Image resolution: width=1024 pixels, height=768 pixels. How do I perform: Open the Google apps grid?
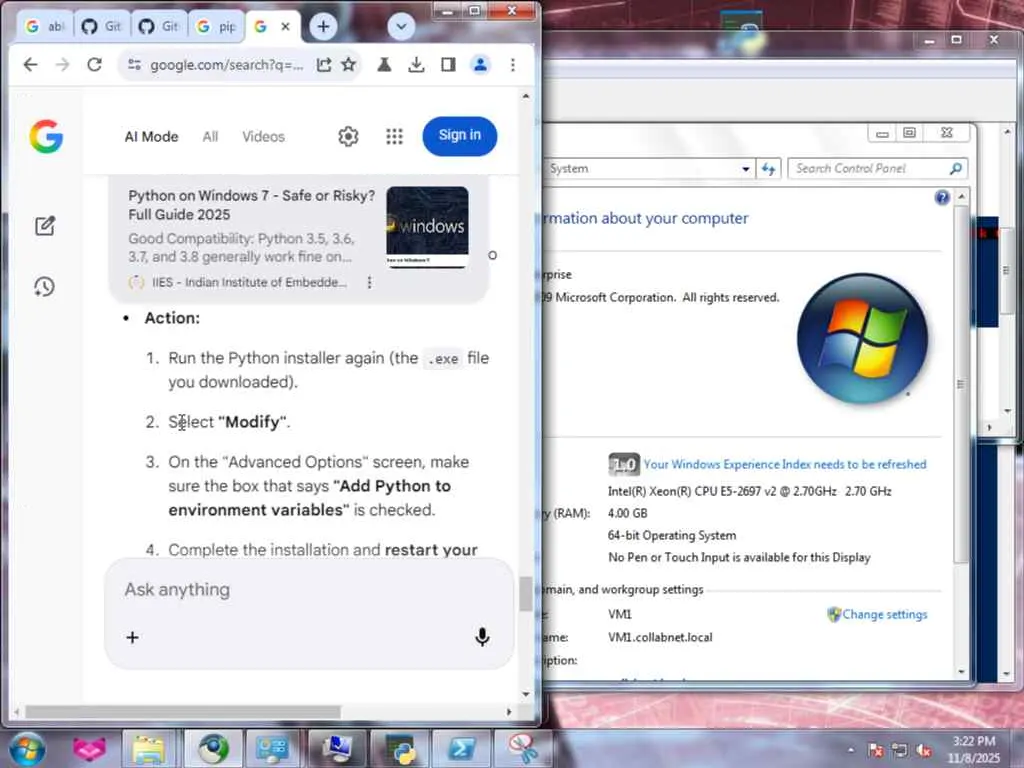pyautogui.click(x=394, y=136)
